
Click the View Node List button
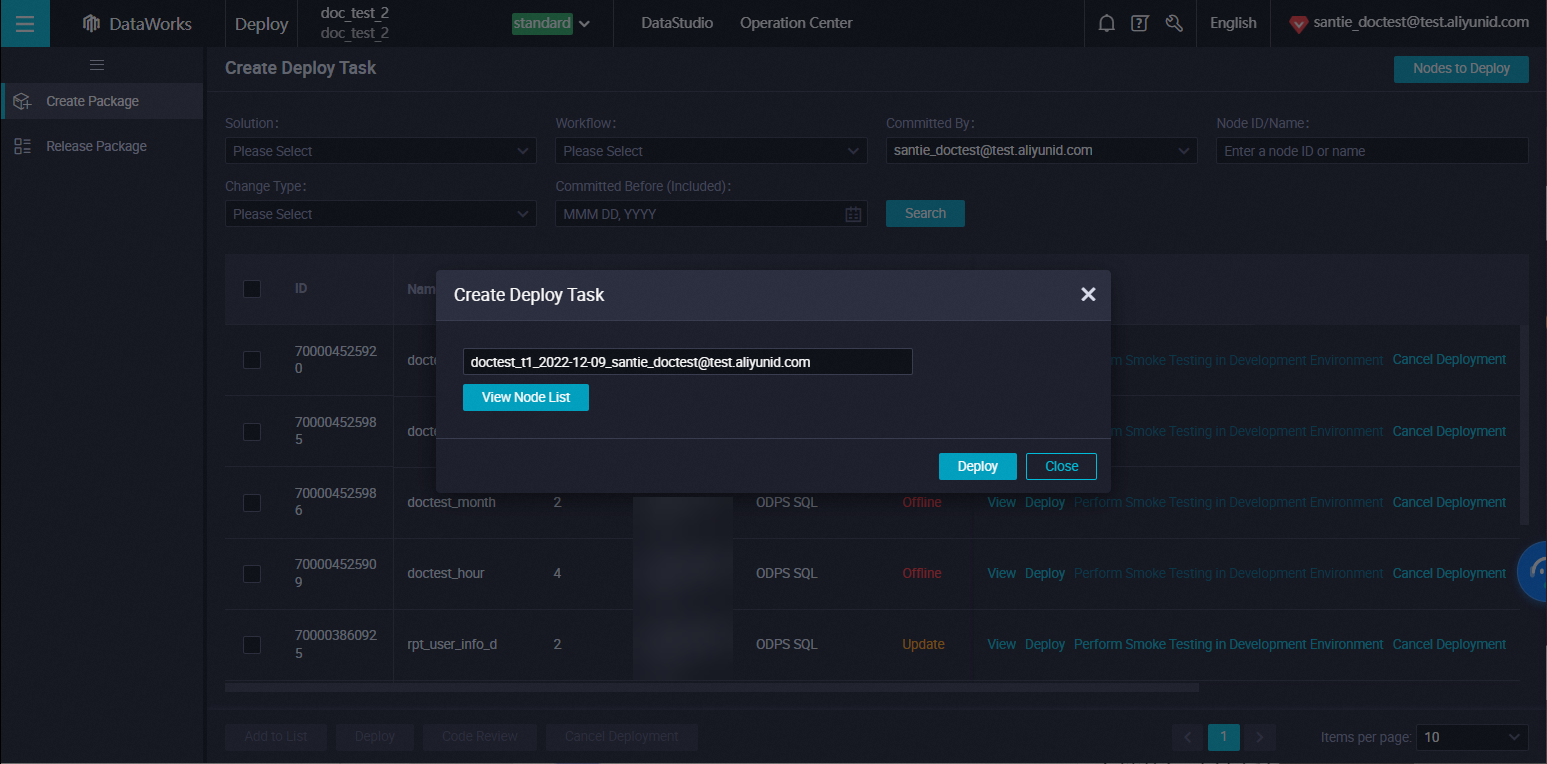pyautogui.click(x=526, y=398)
